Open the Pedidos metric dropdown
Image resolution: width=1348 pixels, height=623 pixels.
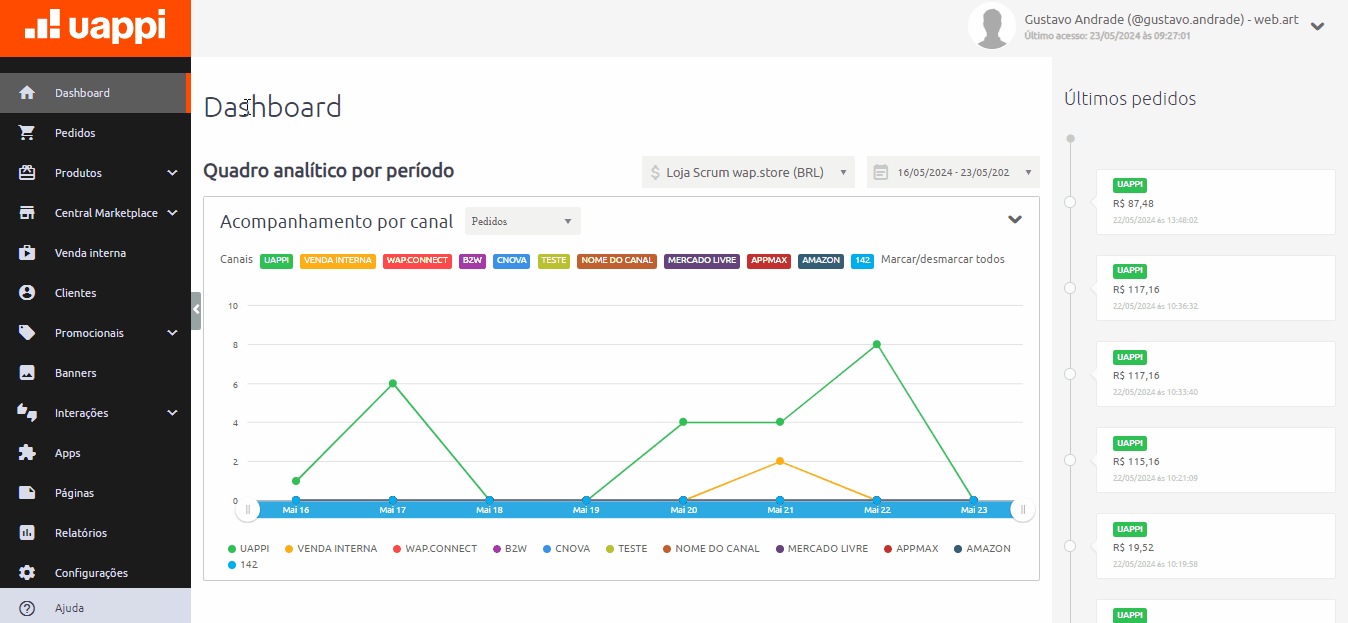[x=522, y=221]
